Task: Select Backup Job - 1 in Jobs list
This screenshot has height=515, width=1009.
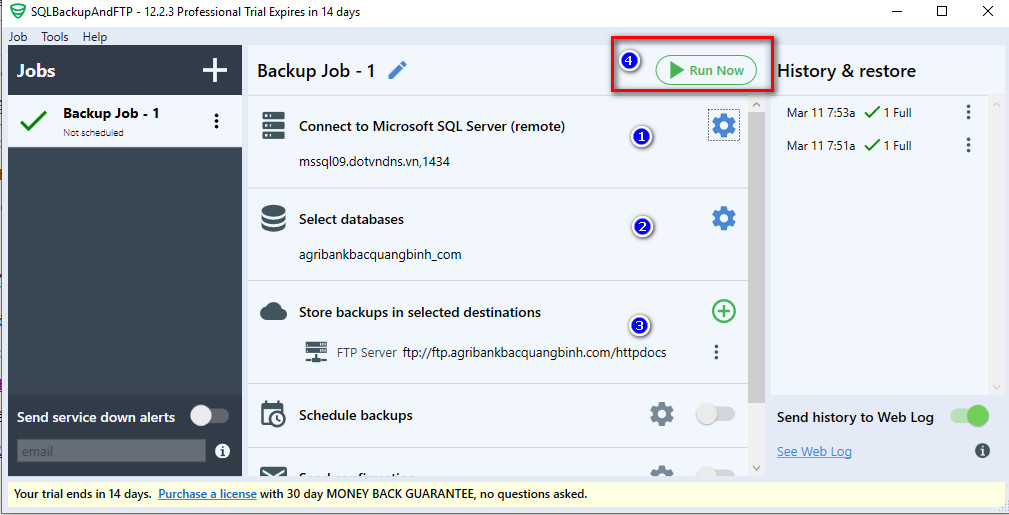Action: 125,121
